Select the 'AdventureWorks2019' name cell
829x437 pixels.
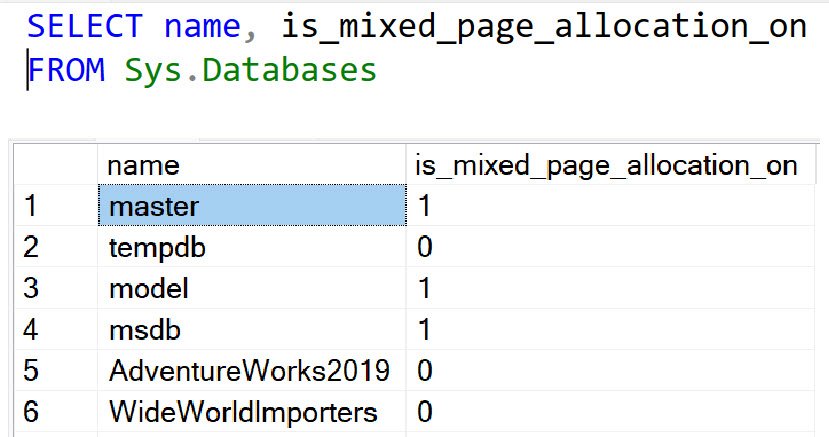click(x=252, y=370)
